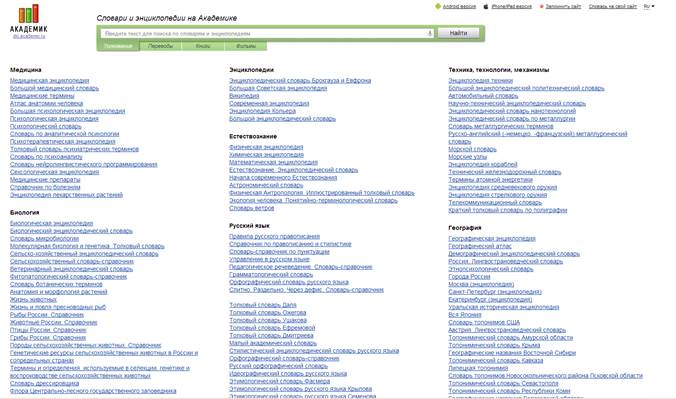Screen dimensions: 676x399
Task: Focus the dictionary search text field
Action: pos(267,33)
